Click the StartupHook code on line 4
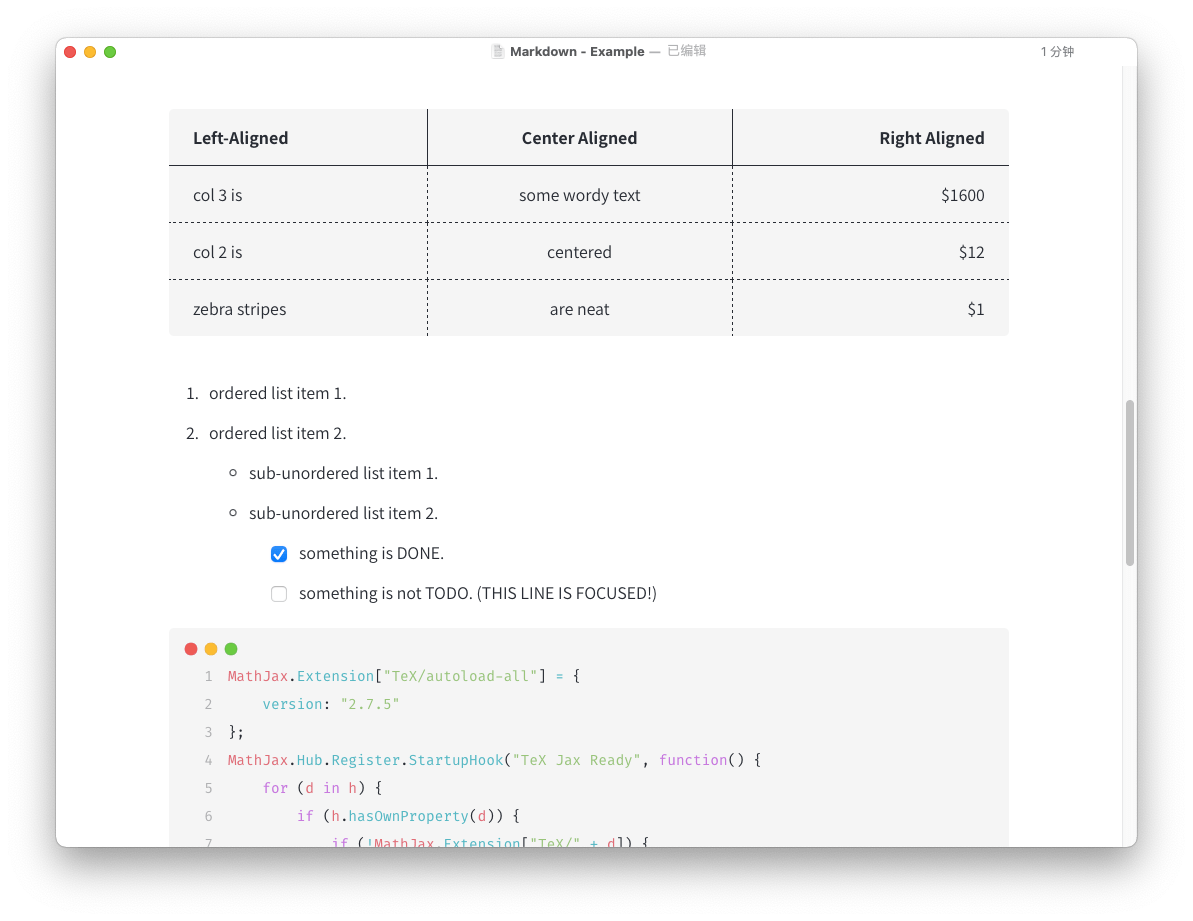This screenshot has width=1193, height=921. click(x=495, y=761)
